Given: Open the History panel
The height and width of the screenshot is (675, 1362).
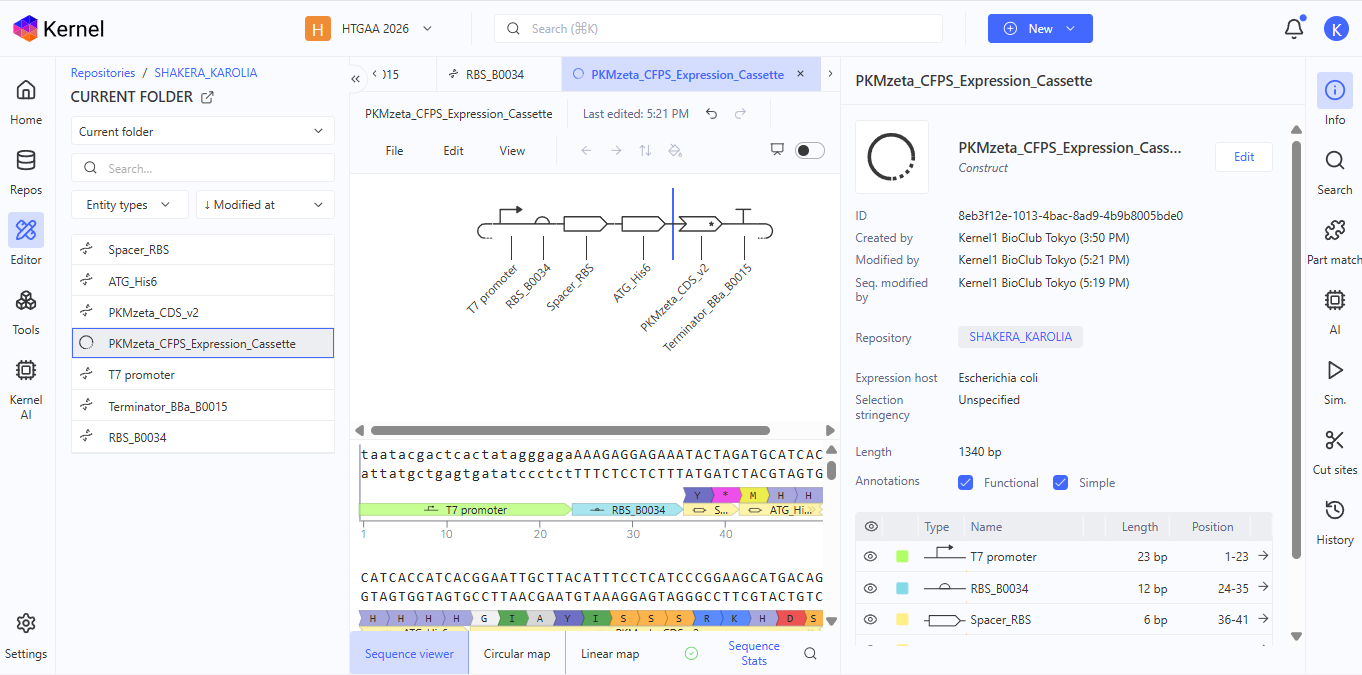Looking at the screenshot, I should tap(1335, 521).
